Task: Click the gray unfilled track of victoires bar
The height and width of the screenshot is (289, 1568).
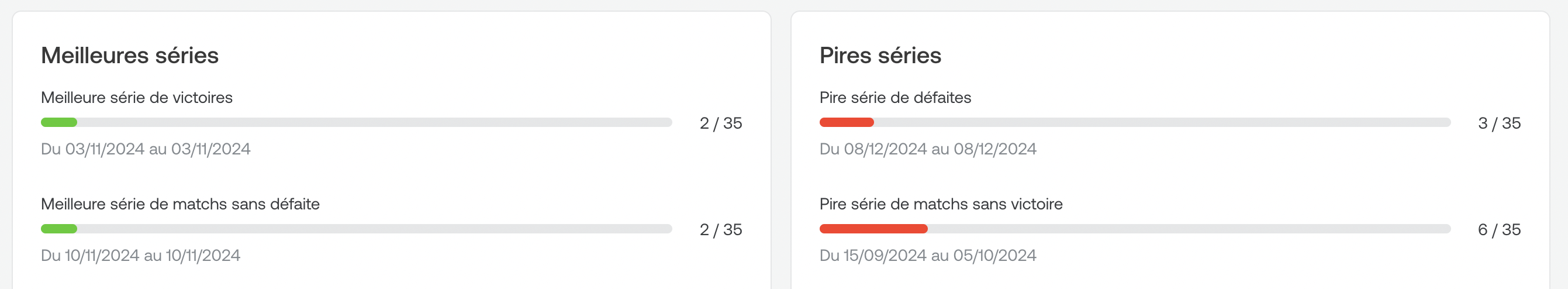Action: pyautogui.click(x=374, y=122)
